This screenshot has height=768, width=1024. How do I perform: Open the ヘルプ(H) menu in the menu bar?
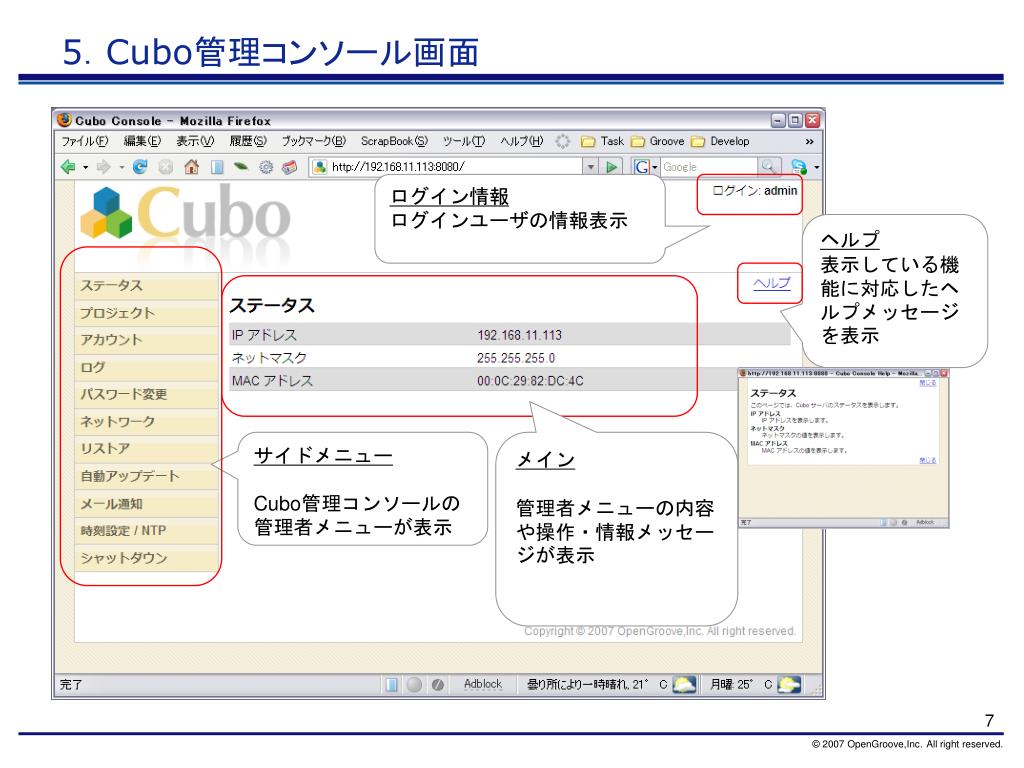click(x=522, y=141)
